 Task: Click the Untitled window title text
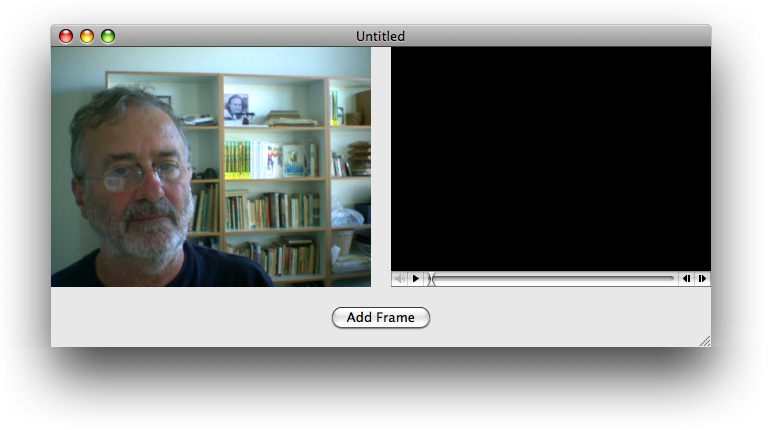[381, 36]
